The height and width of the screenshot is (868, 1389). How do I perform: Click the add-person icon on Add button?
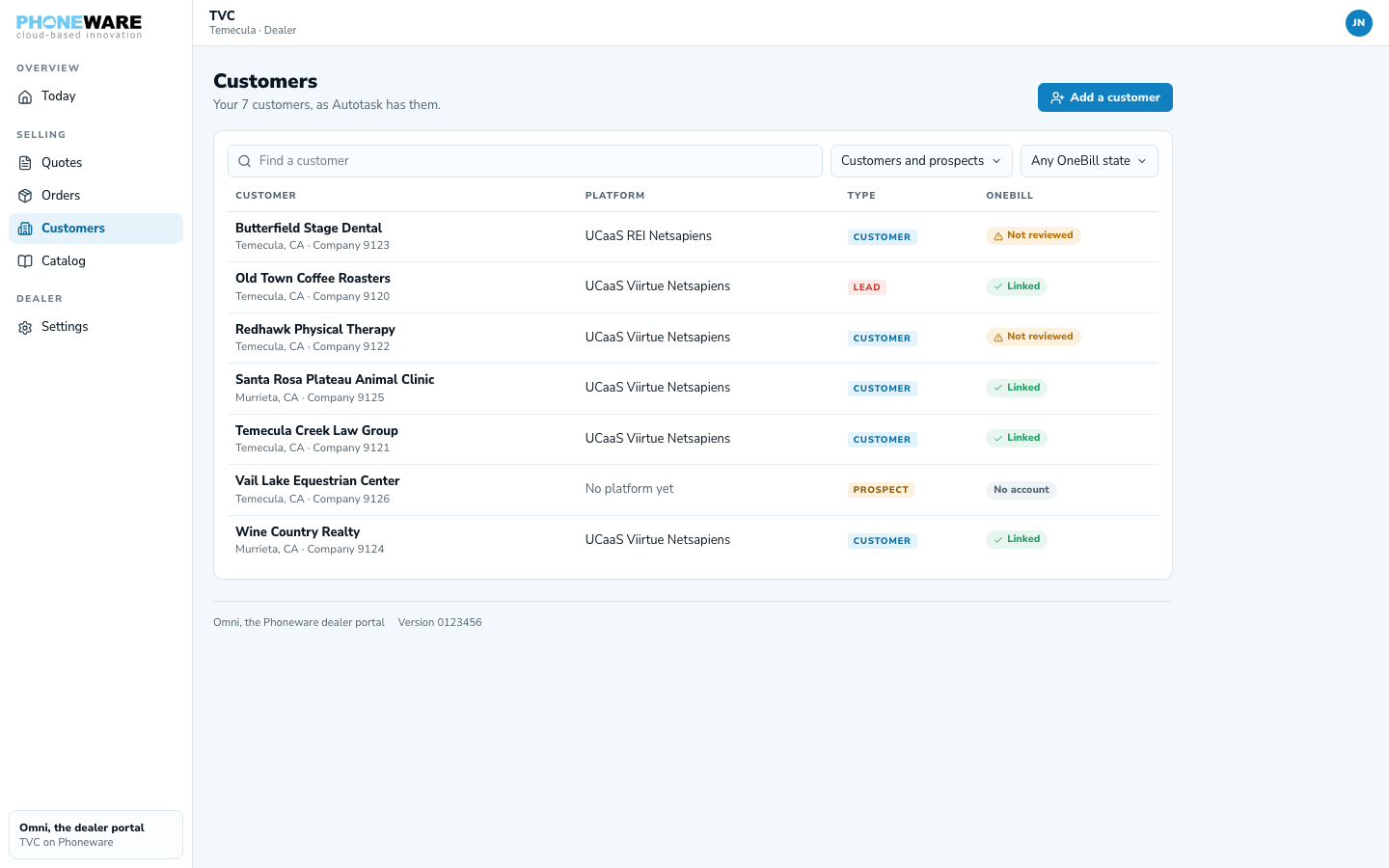click(x=1057, y=97)
